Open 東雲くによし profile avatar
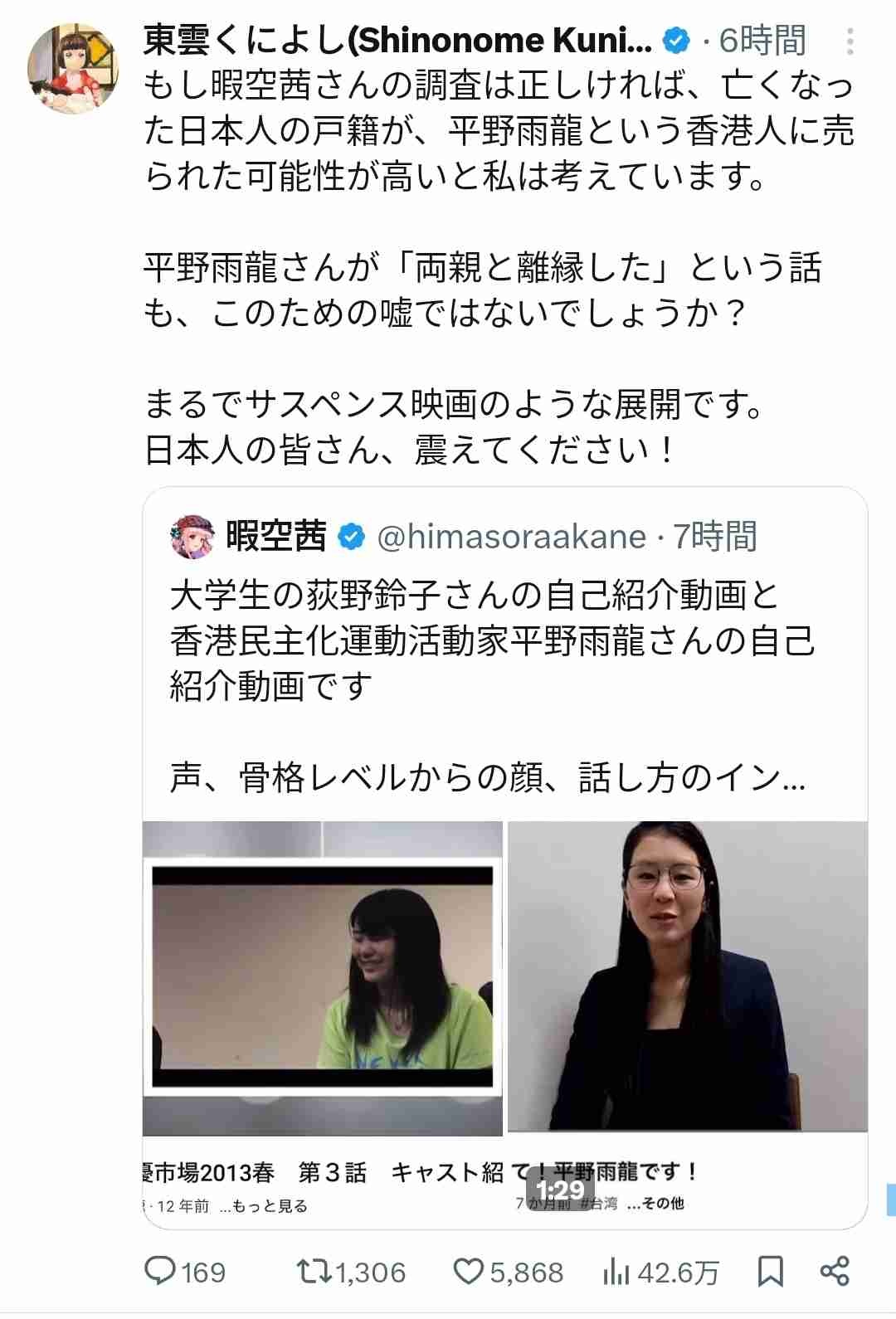 coord(73,68)
